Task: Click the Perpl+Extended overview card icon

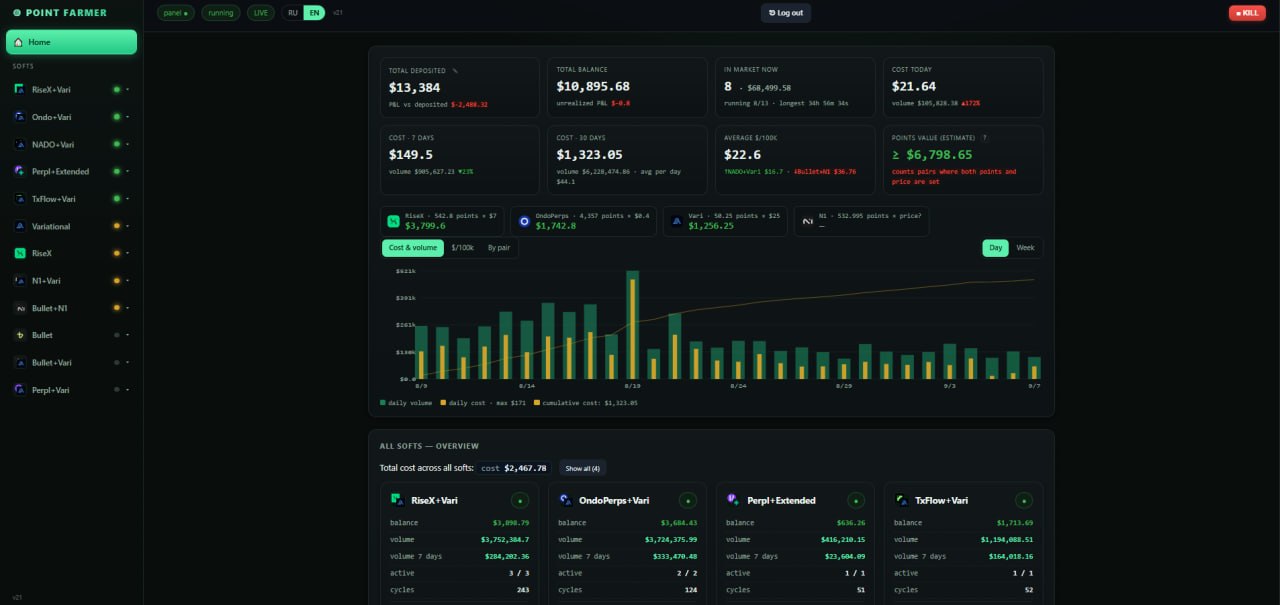Action: pyautogui.click(x=733, y=500)
